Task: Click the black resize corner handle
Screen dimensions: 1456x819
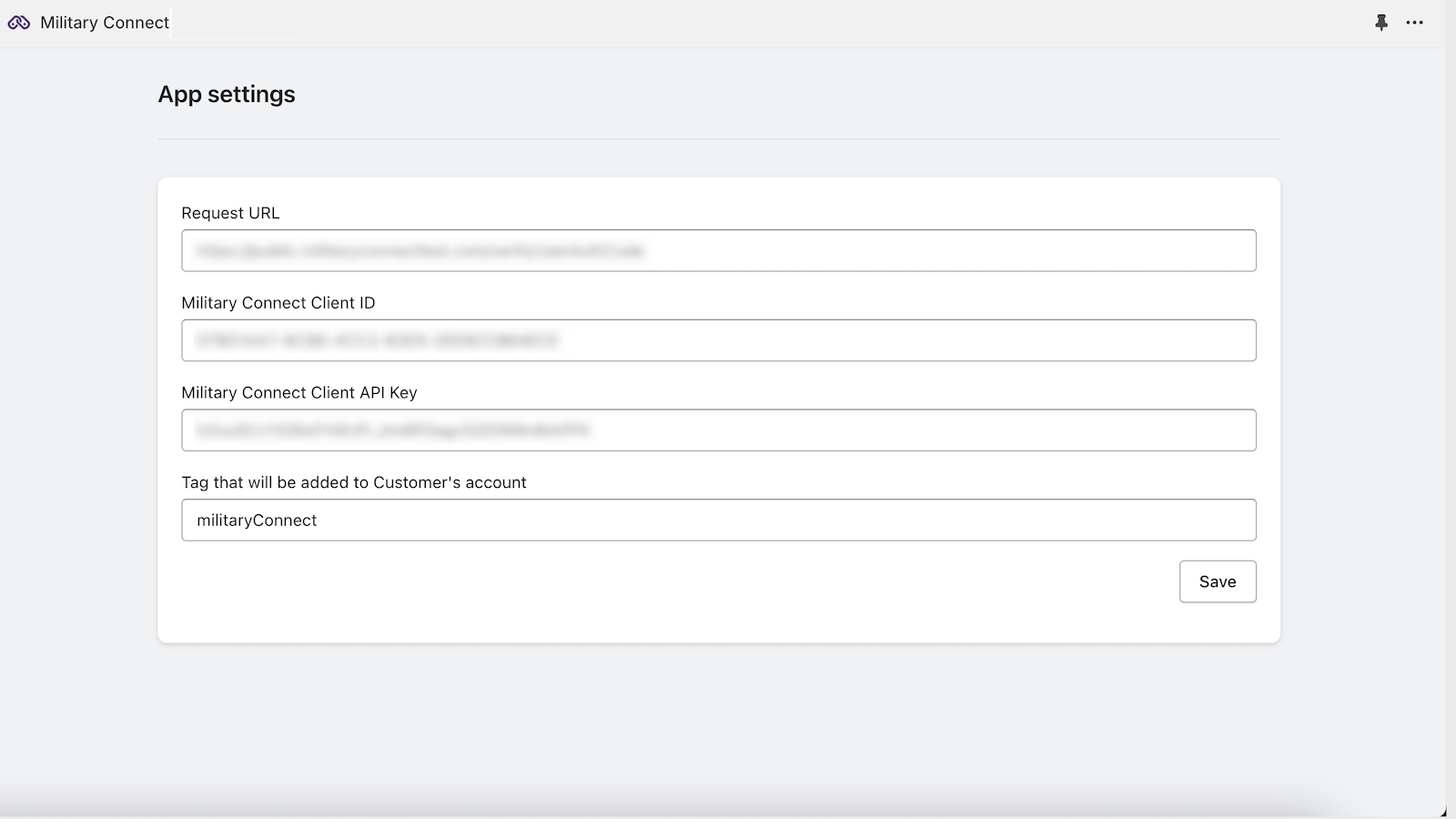Action: tap(1443, 812)
